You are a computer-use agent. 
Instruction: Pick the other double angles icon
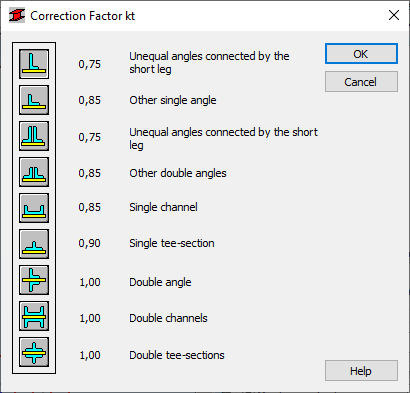click(34, 172)
